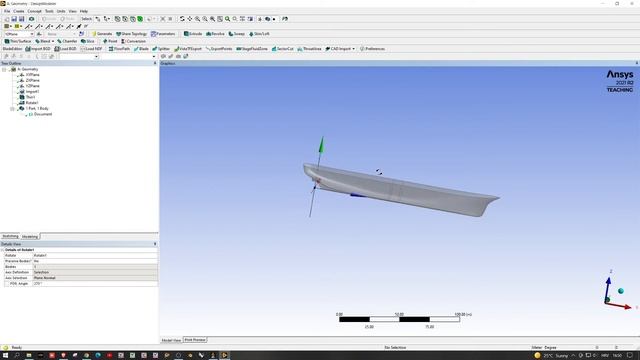The image size is (640, 360).
Task: Select the Sweep feature
Action: 237,34
